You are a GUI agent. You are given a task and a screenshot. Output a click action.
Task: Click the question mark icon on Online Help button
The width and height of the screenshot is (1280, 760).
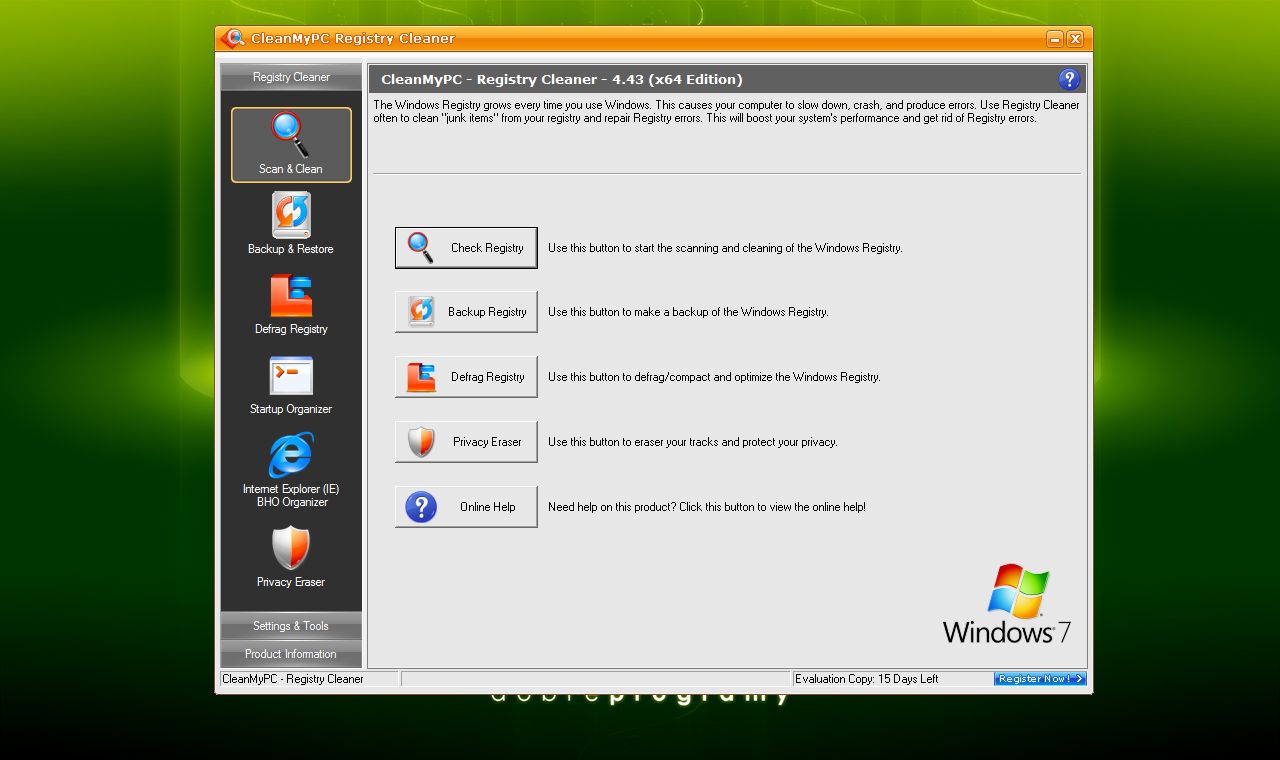419,506
